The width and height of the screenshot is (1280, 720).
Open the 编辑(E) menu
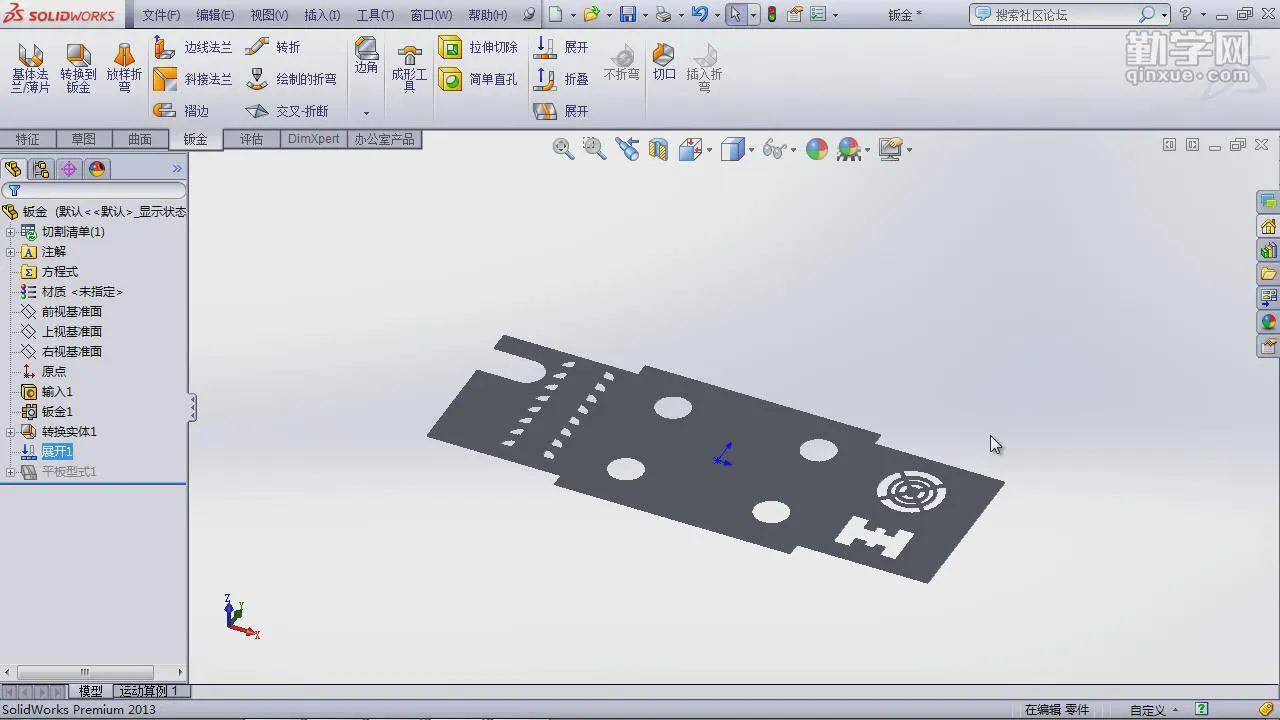215,15
